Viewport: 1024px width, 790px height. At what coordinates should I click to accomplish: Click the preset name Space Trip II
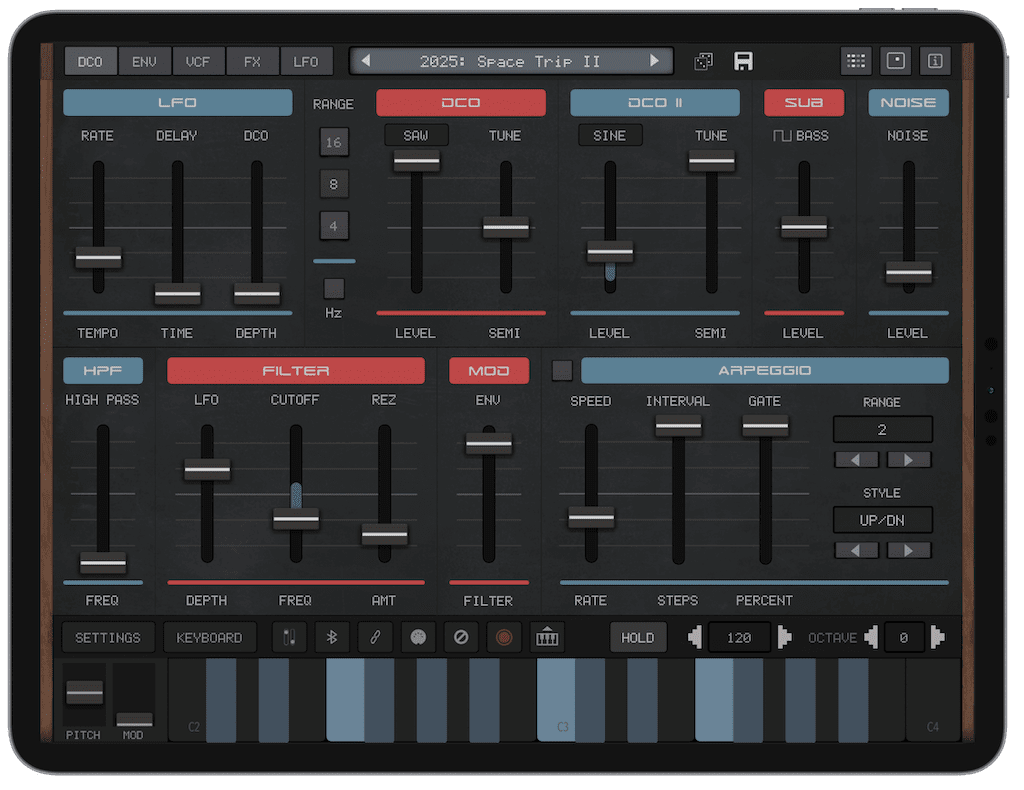click(x=510, y=61)
